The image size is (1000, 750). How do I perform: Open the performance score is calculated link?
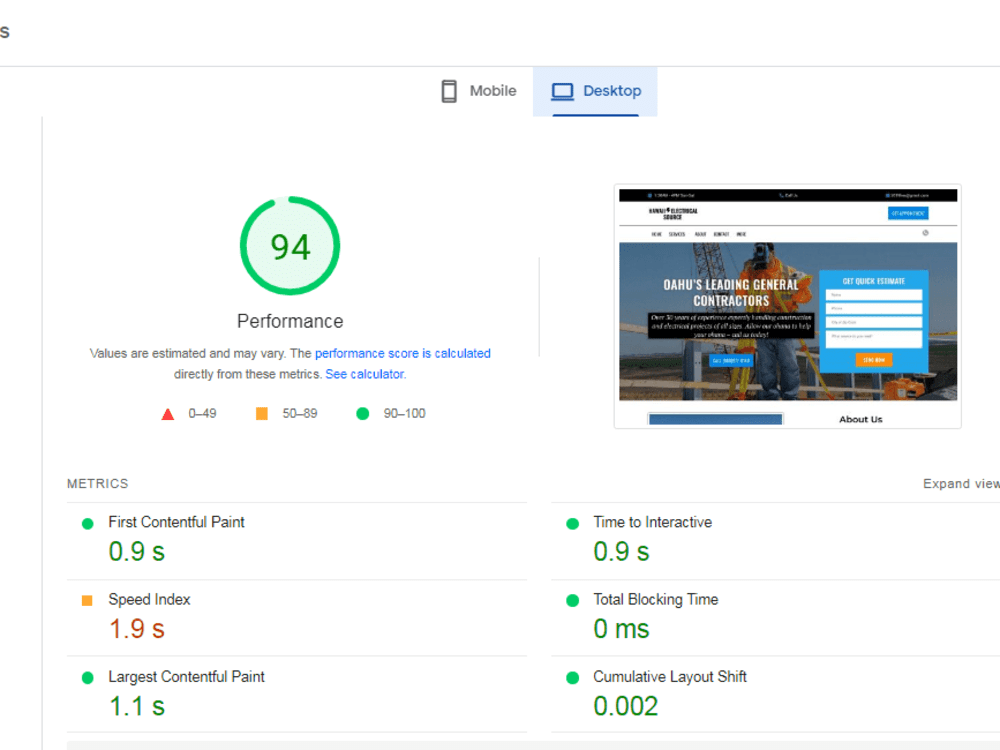tap(402, 353)
